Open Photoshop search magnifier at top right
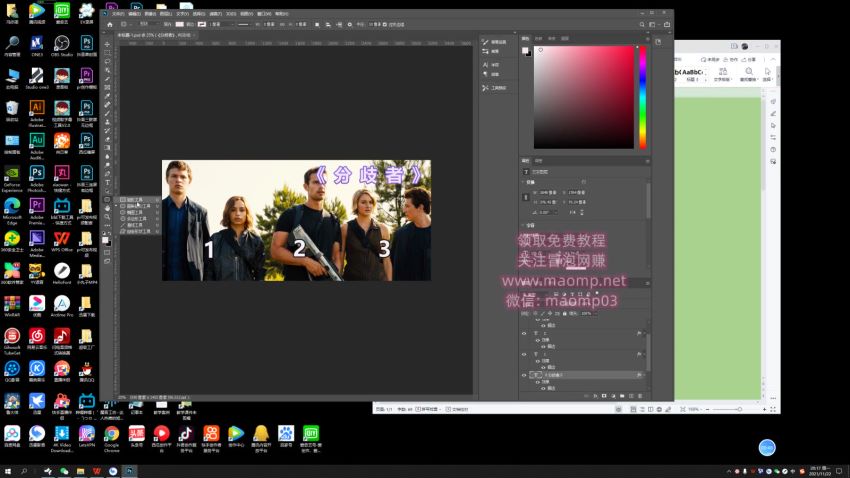This screenshot has height=478, width=850. tap(642, 24)
